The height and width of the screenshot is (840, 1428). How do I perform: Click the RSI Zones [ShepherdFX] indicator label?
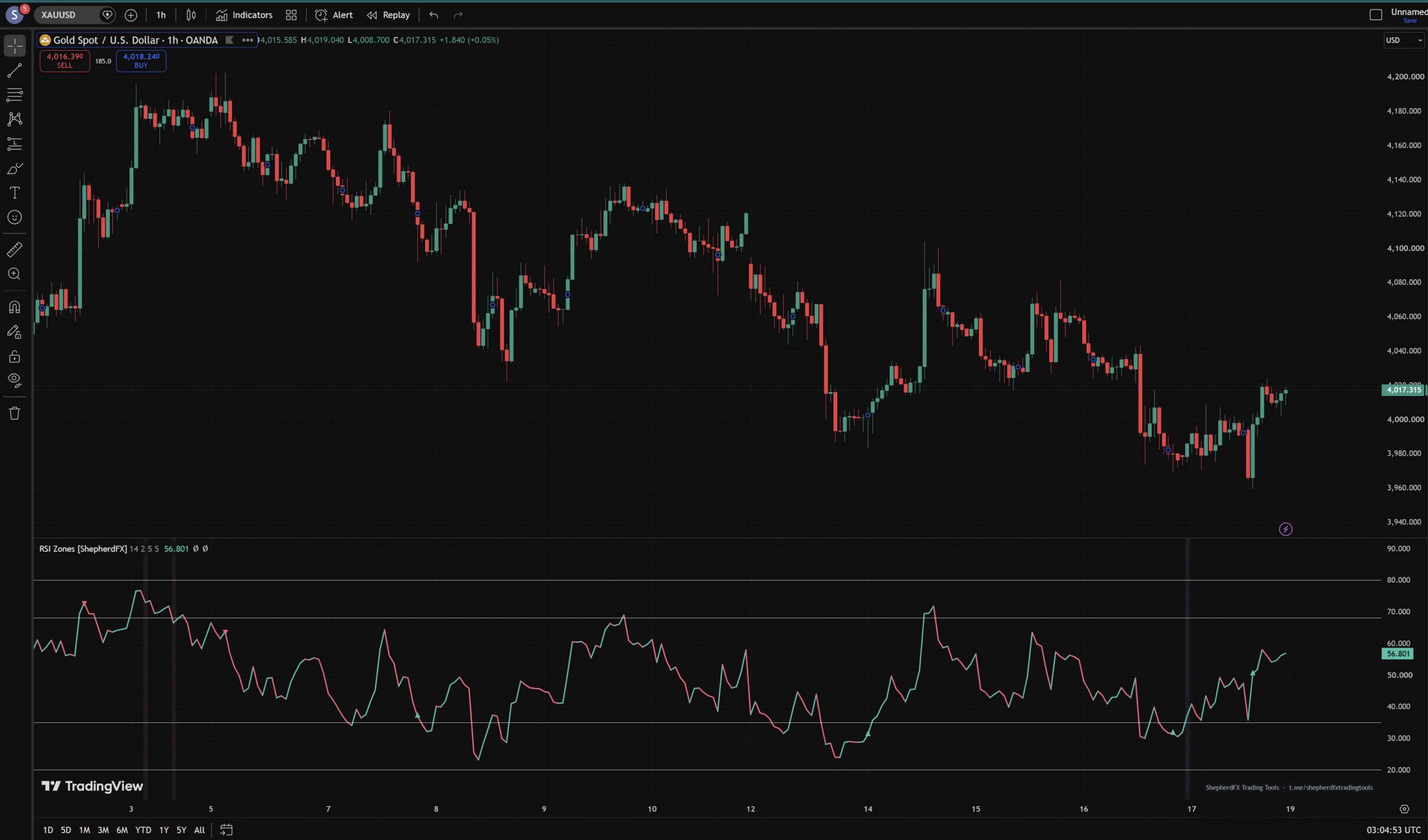click(x=83, y=549)
